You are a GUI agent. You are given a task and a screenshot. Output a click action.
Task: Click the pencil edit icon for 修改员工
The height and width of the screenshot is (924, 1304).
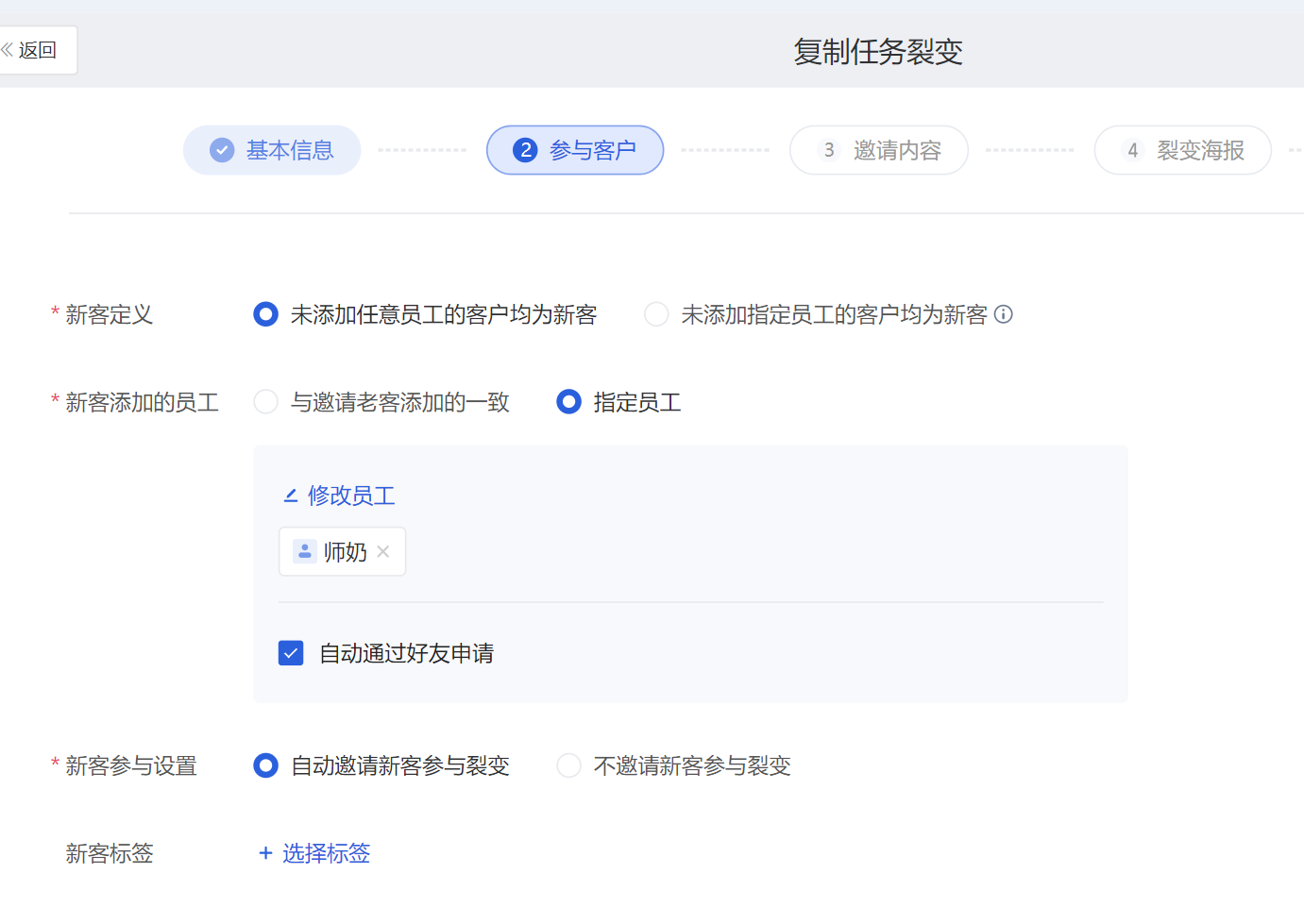coord(291,496)
